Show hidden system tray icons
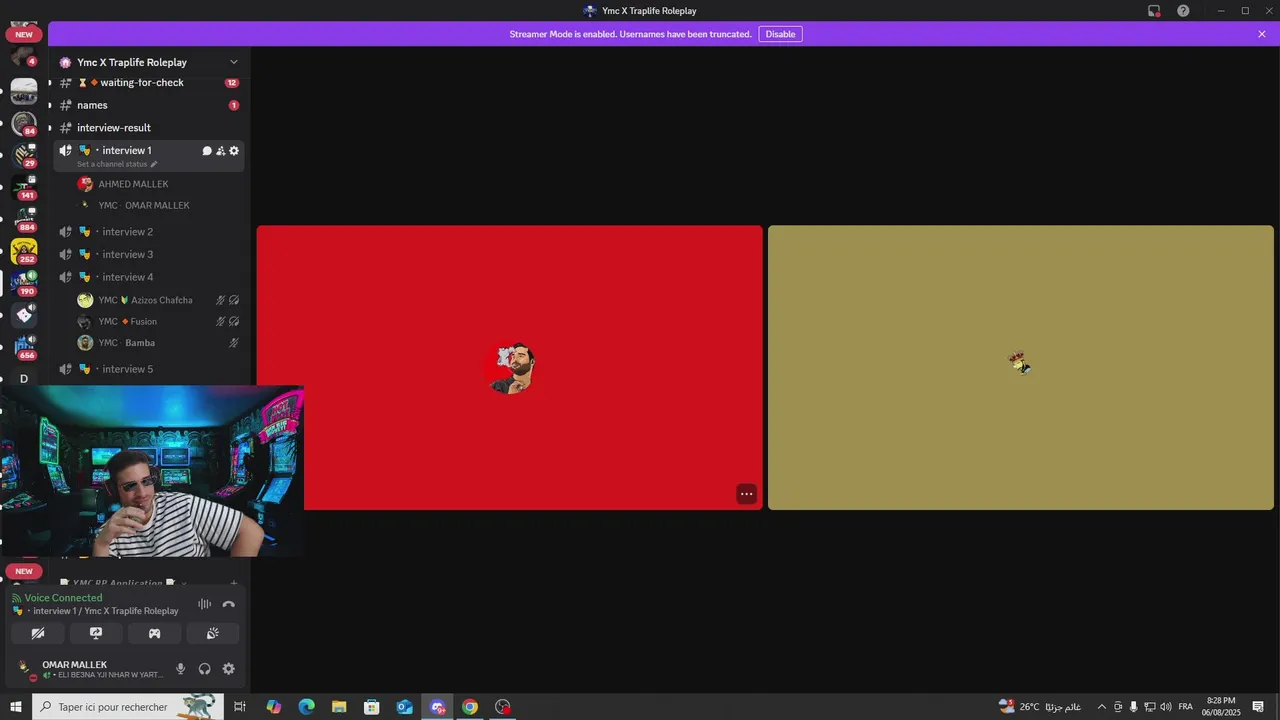The width and height of the screenshot is (1280, 720). point(1101,707)
